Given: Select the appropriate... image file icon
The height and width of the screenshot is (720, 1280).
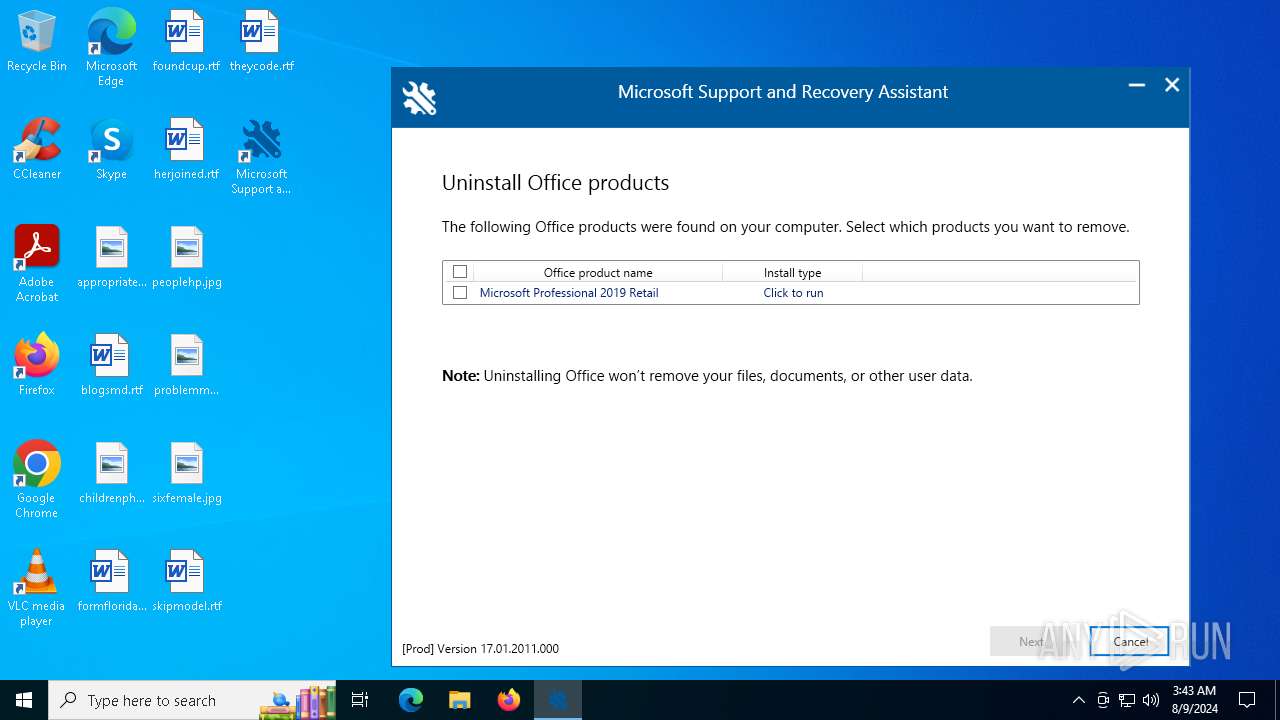Looking at the screenshot, I should [x=111, y=257].
